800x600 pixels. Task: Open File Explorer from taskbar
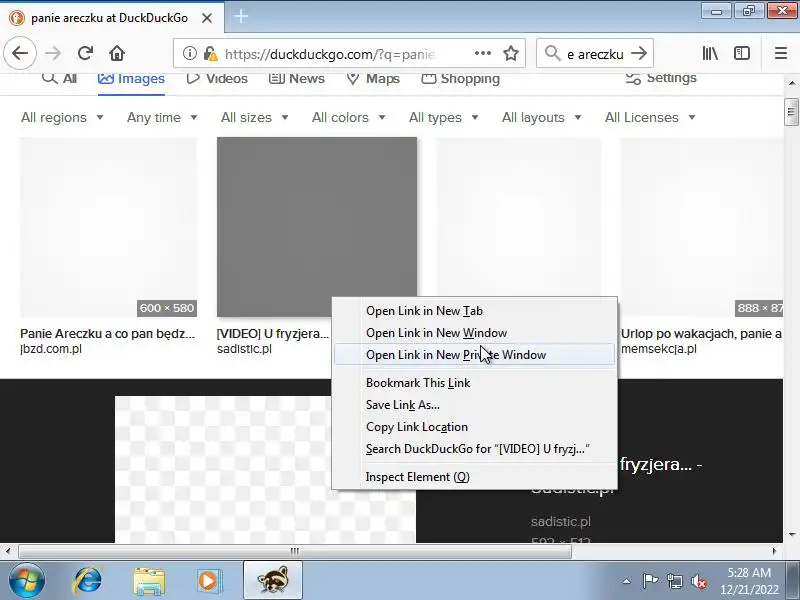point(149,581)
